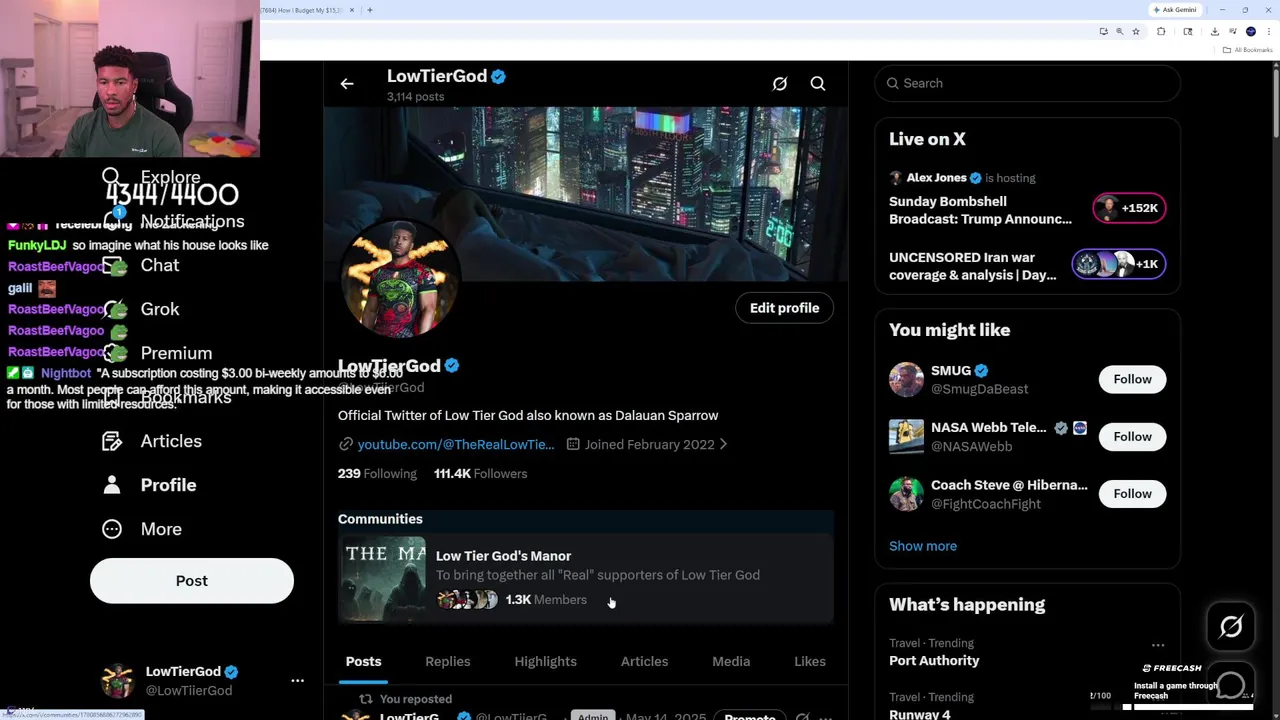Open UNCENSORED Iran war coverage broadcast
This screenshot has height=720, width=1280.
point(973,266)
